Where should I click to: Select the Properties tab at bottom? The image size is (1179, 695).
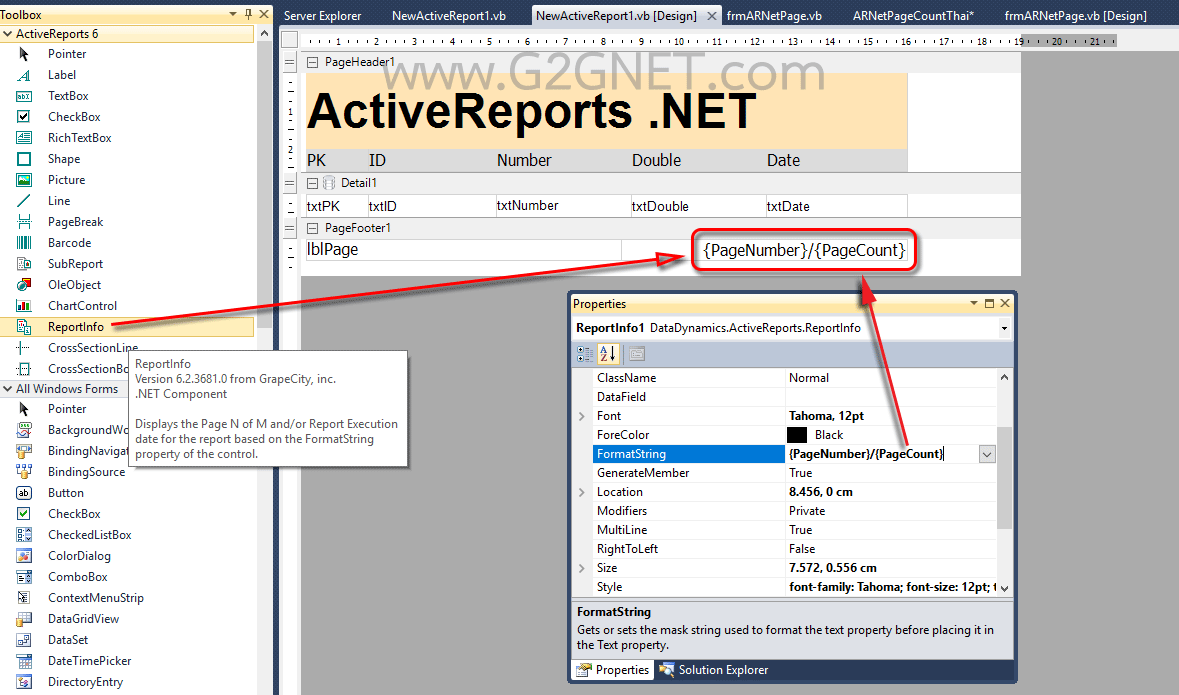pyautogui.click(x=614, y=670)
